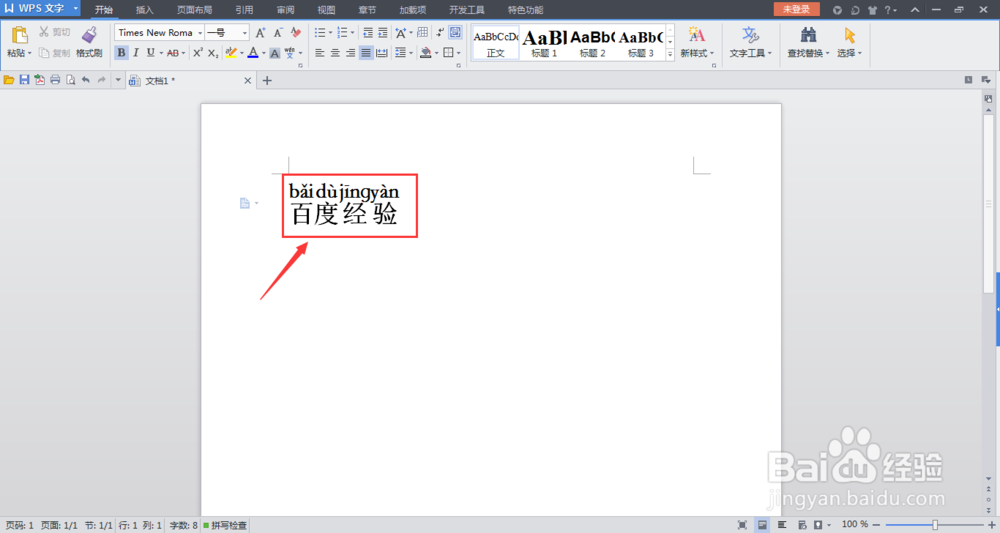
Task: Open the quick access toolbar customize arrow
Action: click(117, 80)
